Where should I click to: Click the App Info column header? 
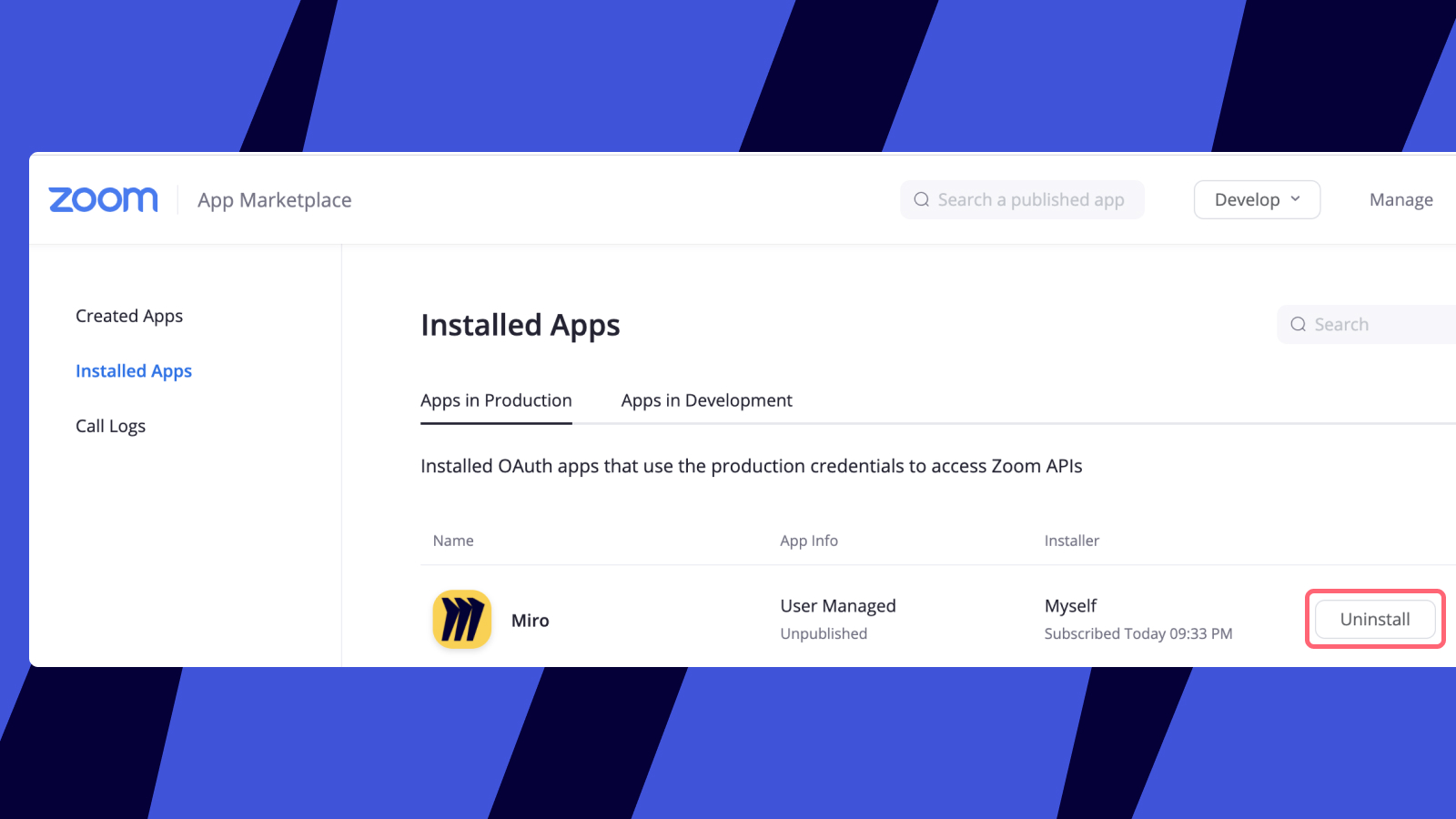[808, 541]
